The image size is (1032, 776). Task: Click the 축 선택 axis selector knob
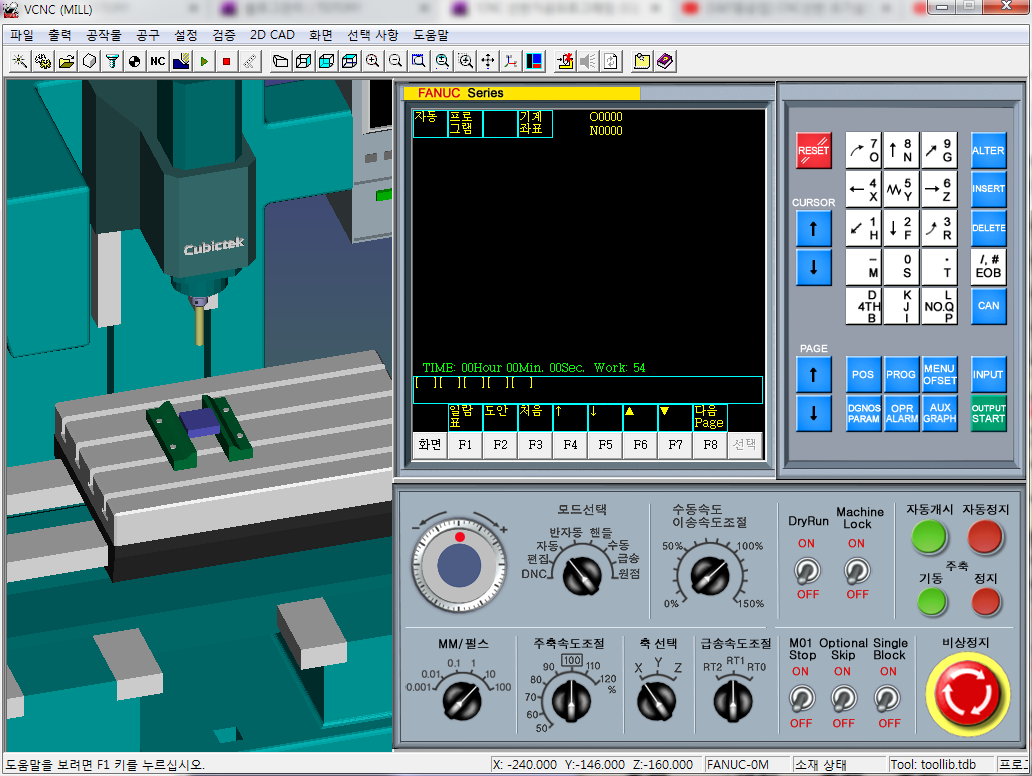[x=656, y=702]
